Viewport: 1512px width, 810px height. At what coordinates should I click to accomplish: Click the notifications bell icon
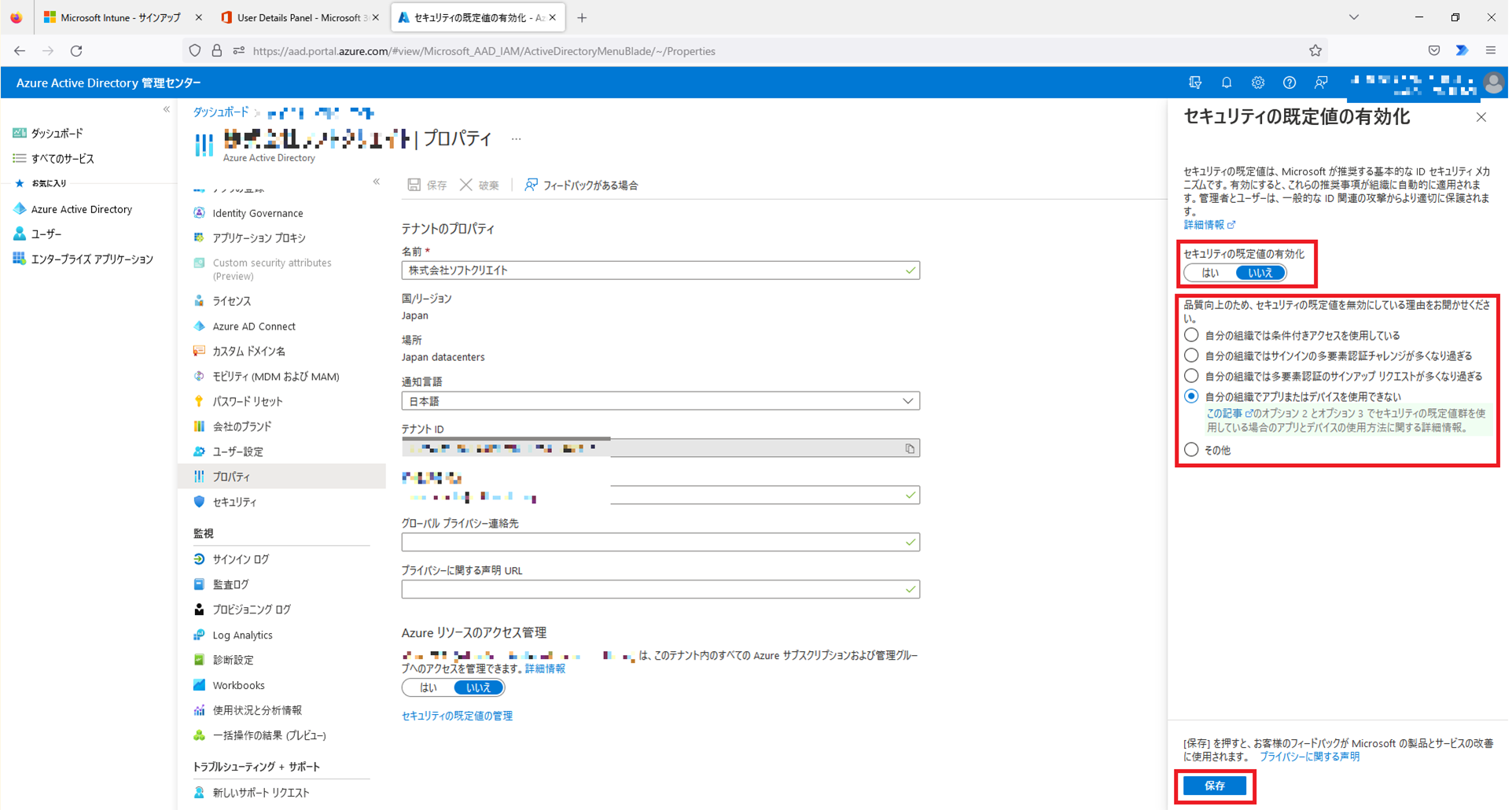click(x=1227, y=83)
